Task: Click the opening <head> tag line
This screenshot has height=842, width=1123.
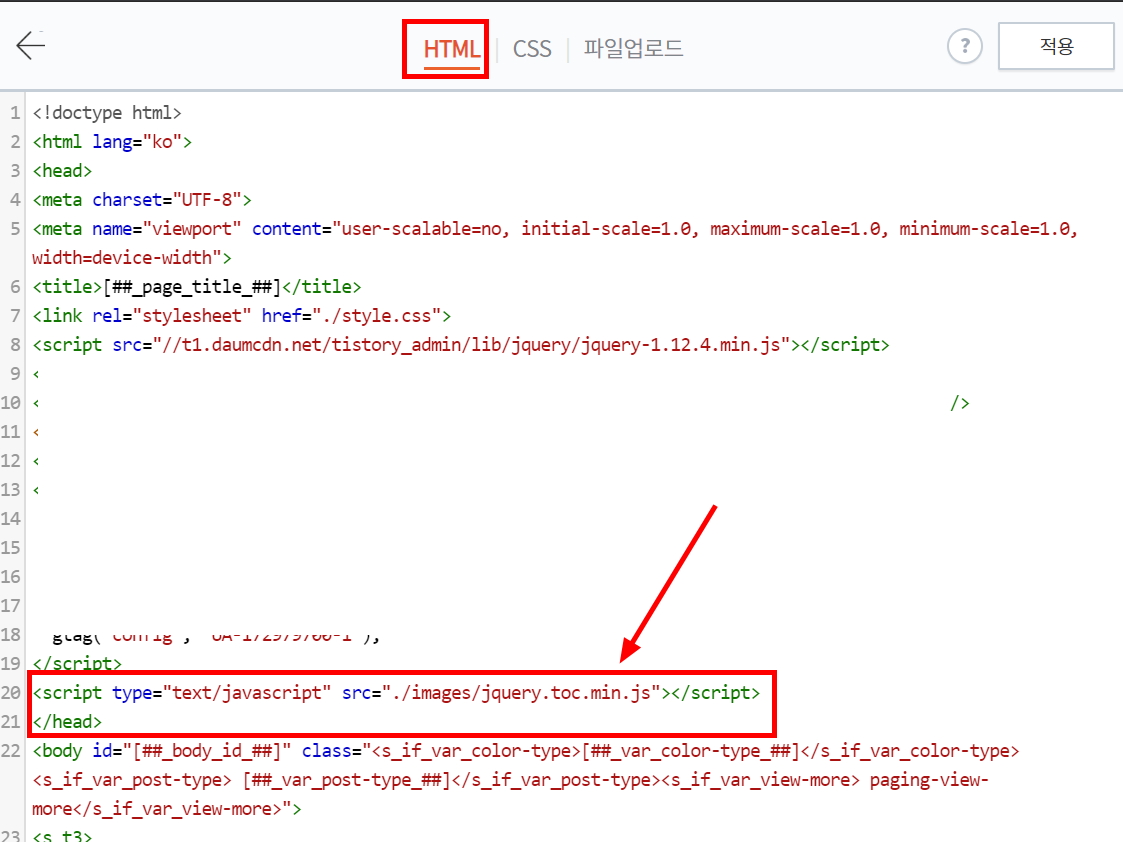Action: (x=62, y=171)
